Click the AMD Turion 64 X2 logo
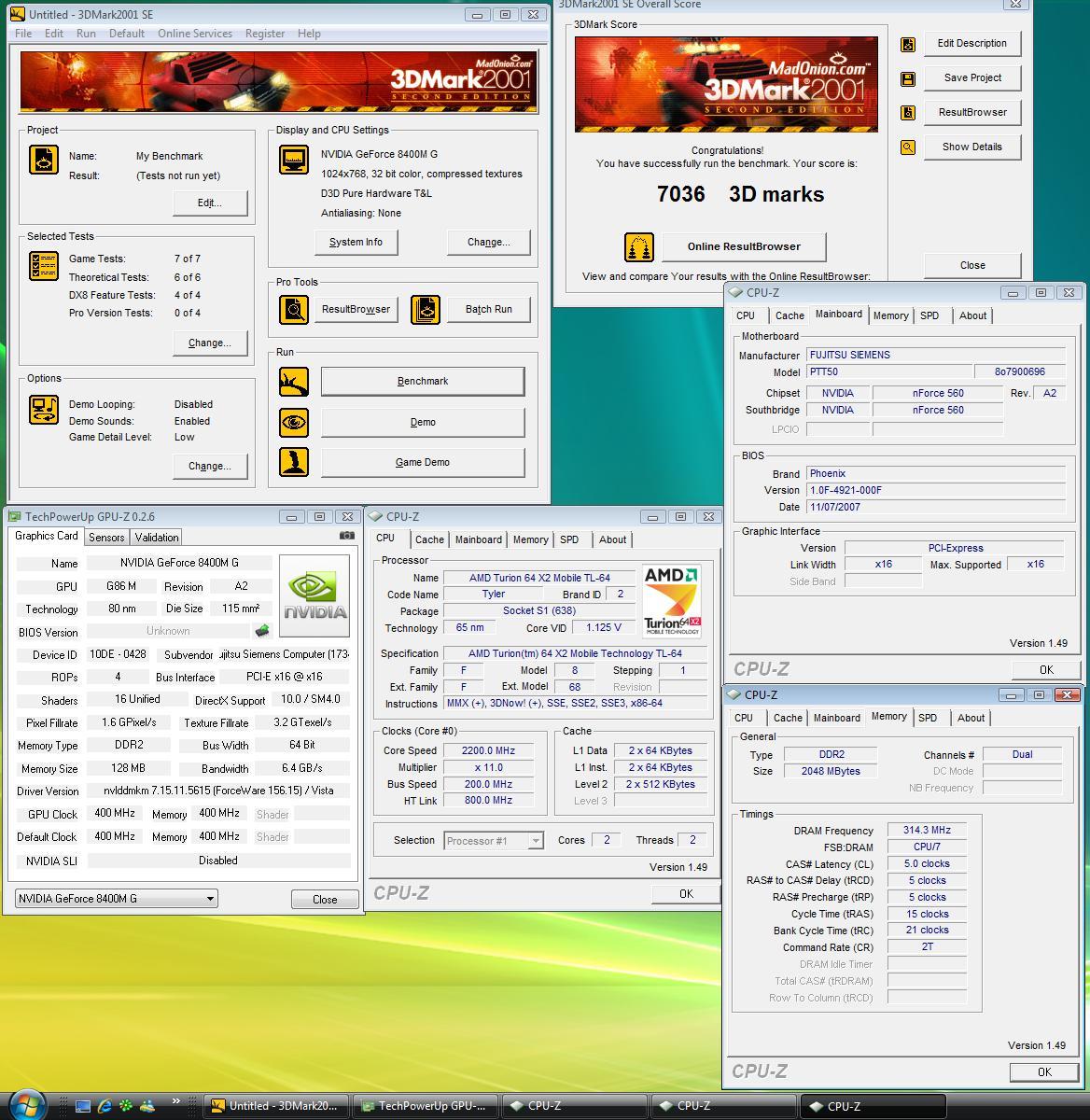The height and width of the screenshot is (1120, 1090). pos(672,601)
